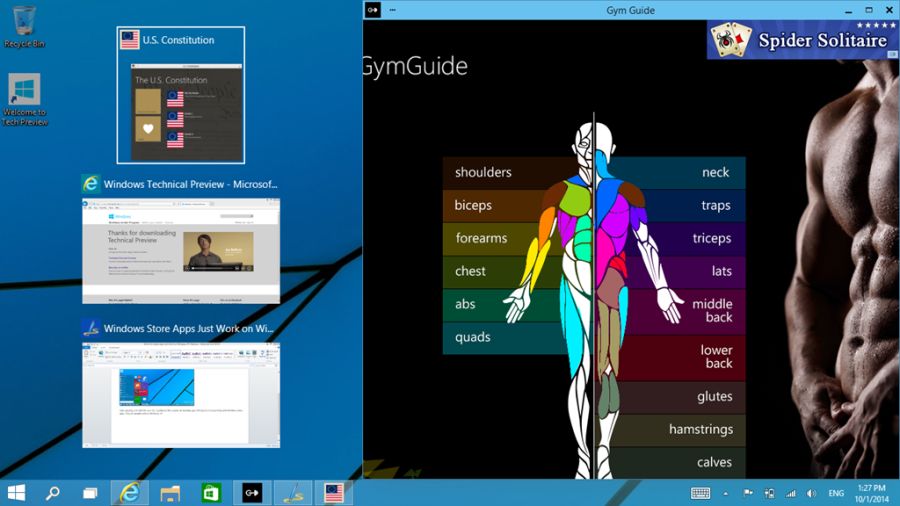900x506 pixels.
Task: Open Action Center flag tray icon
Action: (748, 493)
